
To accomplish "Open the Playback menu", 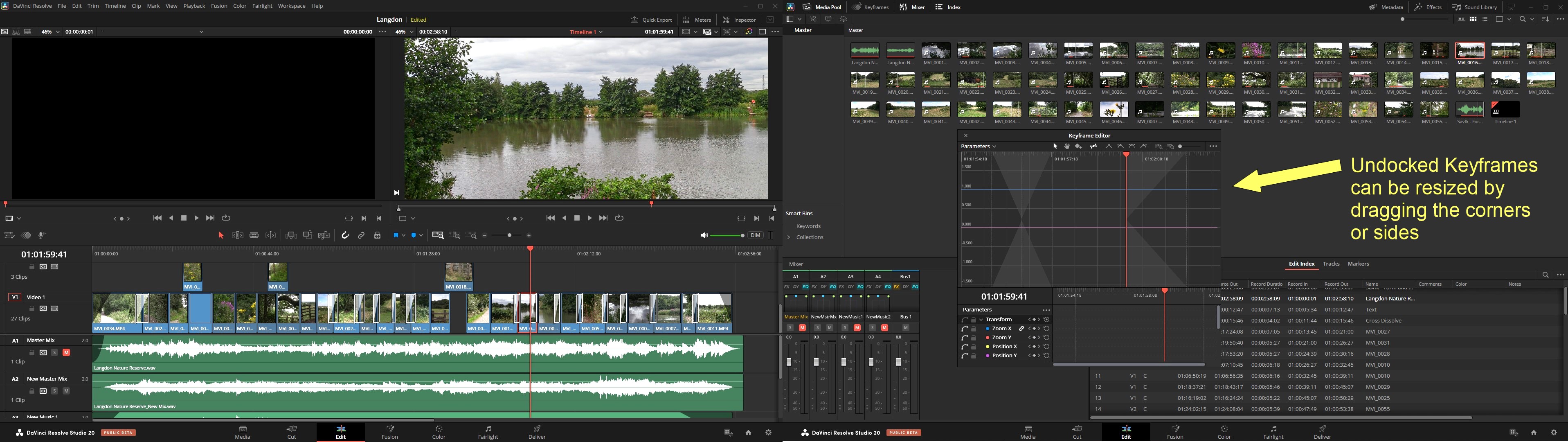I will (x=194, y=6).
